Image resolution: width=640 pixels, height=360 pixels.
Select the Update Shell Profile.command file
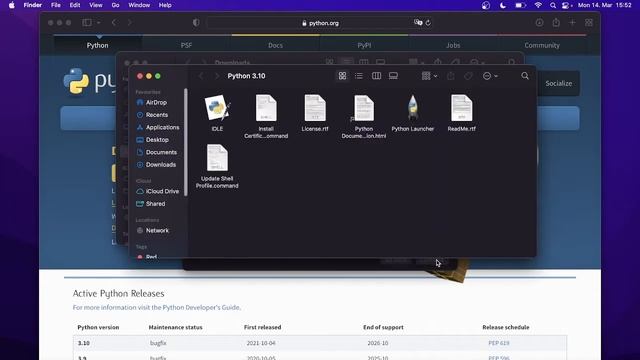217,158
